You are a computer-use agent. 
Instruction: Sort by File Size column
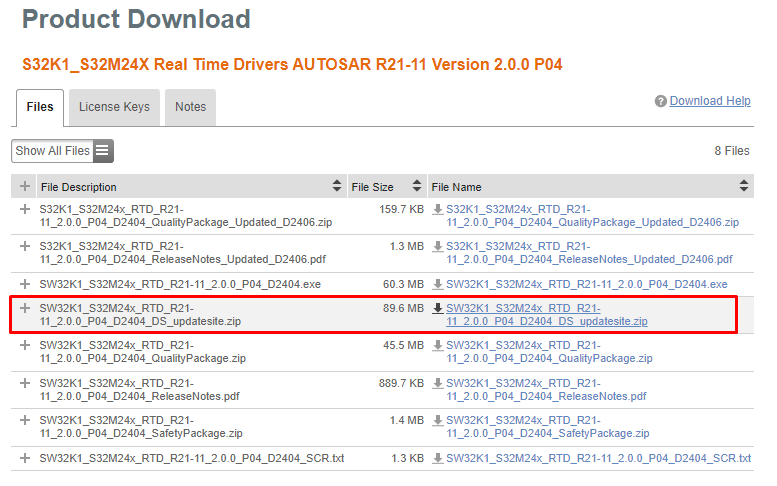click(x=415, y=187)
